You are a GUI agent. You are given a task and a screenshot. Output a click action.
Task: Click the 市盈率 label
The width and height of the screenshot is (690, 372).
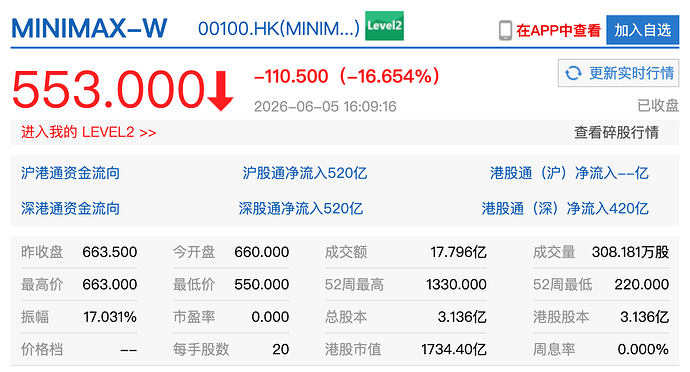[194, 317]
